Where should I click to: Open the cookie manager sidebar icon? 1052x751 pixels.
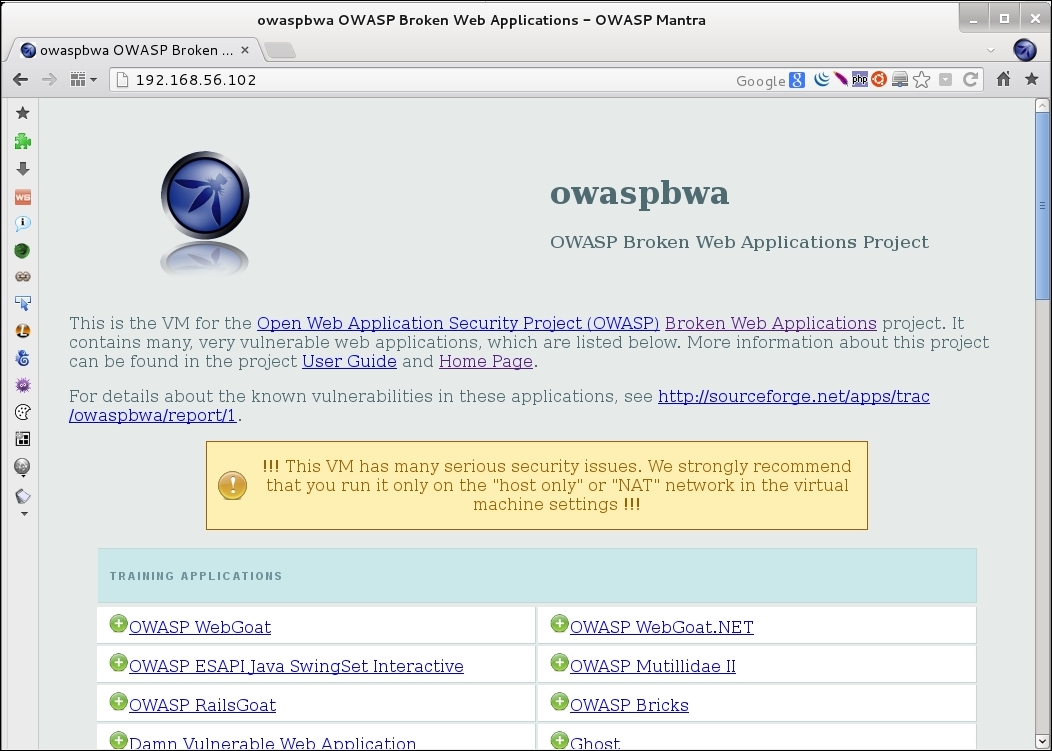(23, 412)
